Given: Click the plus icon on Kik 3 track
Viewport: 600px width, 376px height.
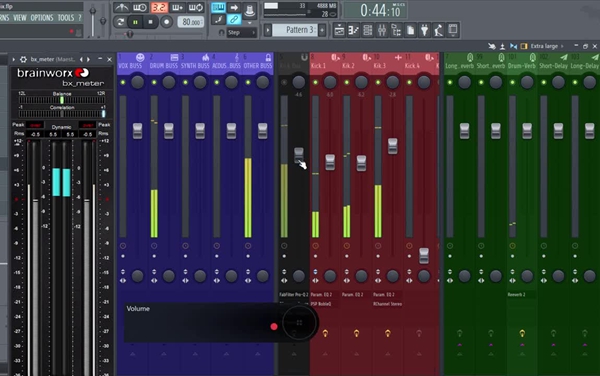Looking at the screenshot, I should coord(398,57).
